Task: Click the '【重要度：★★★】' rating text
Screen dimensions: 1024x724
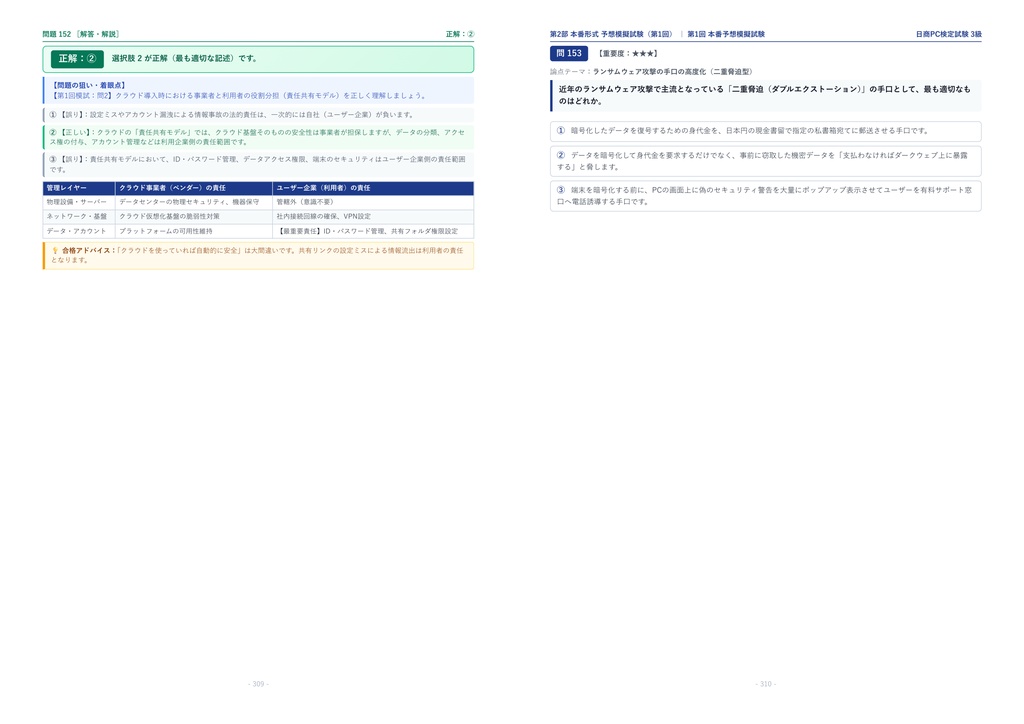Action: 628,54
